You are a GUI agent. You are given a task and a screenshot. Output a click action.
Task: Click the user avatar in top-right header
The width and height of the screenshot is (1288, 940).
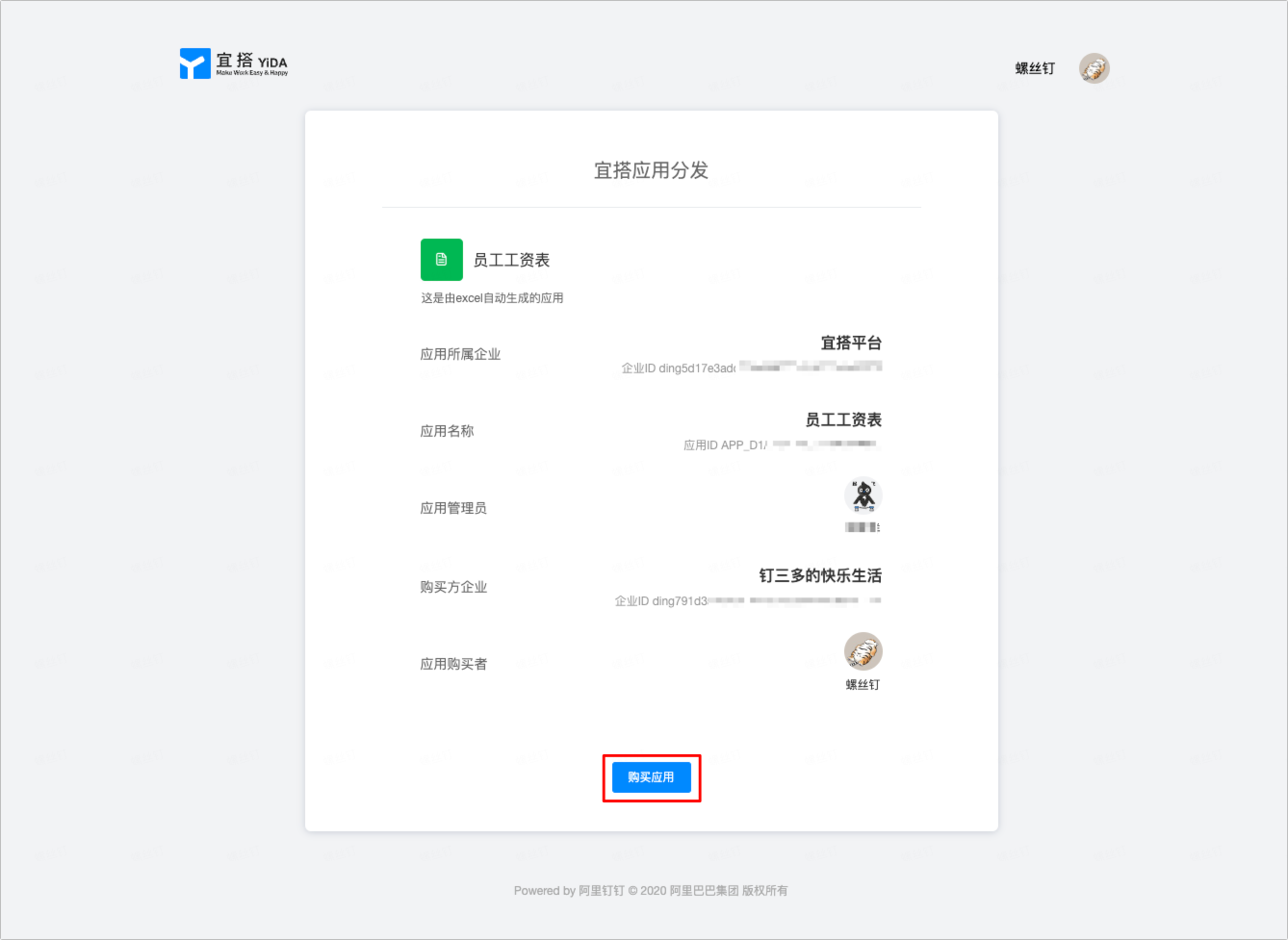click(1095, 68)
